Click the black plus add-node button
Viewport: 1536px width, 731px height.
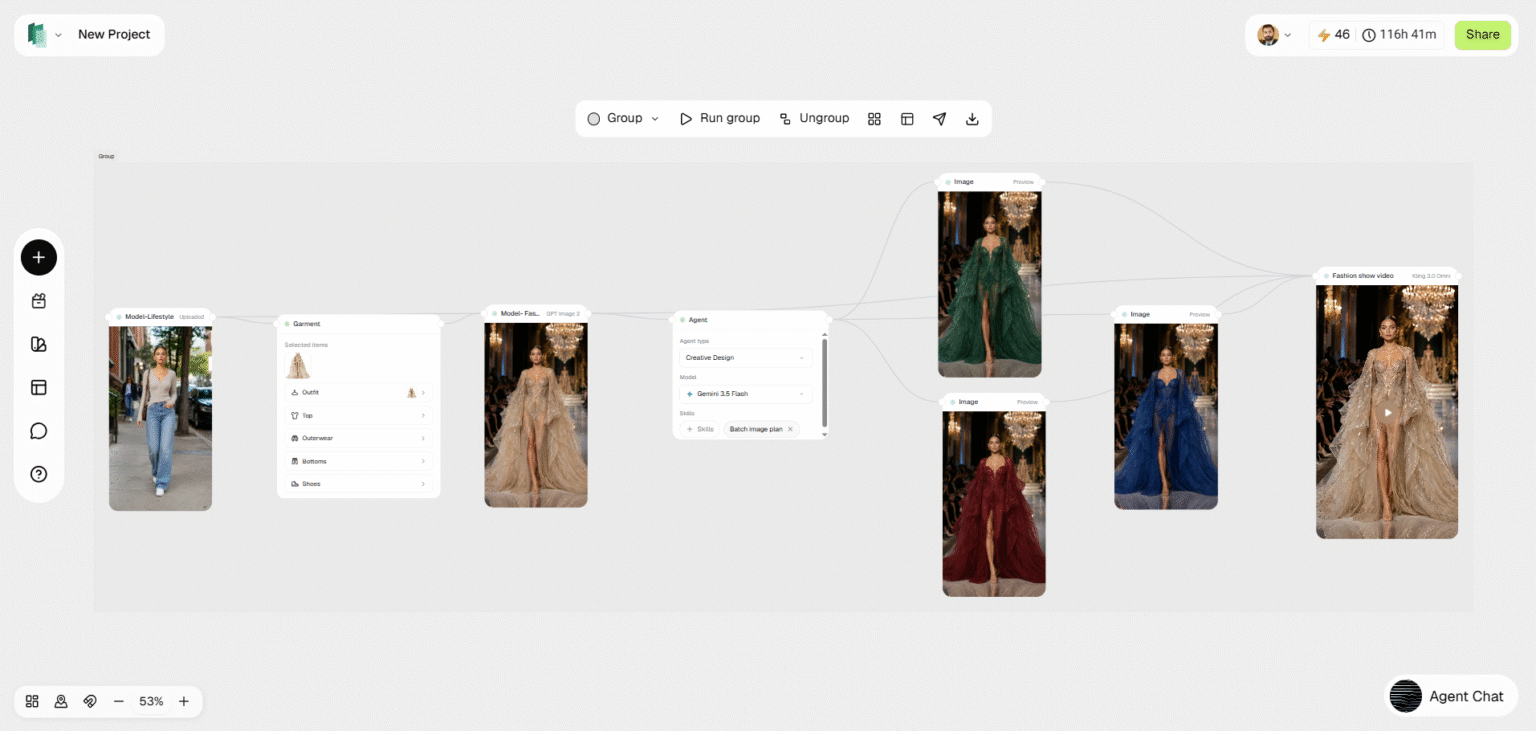point(39,257)
